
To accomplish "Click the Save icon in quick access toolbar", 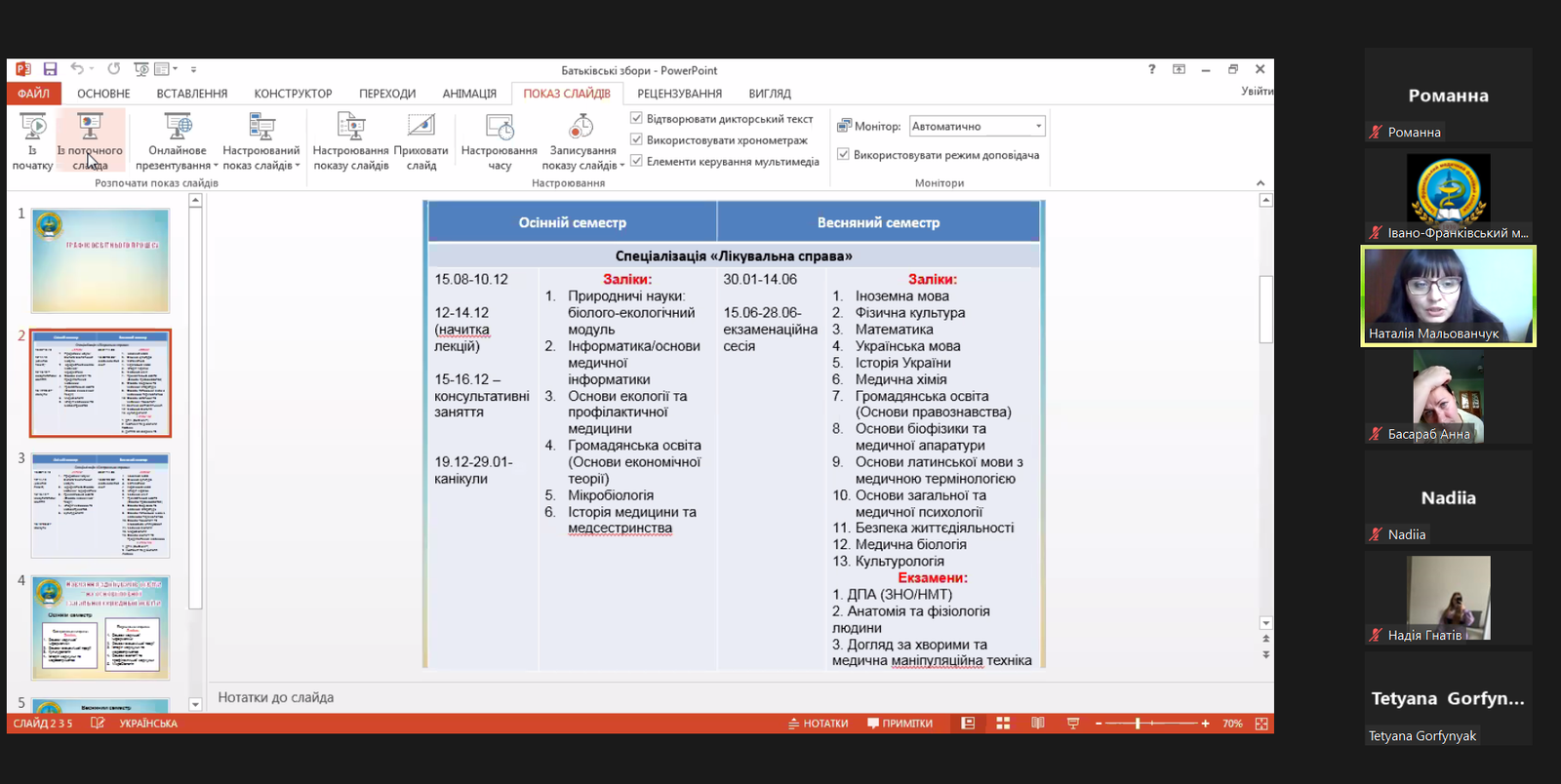I will pyautogui.click(x=50, y=69).
